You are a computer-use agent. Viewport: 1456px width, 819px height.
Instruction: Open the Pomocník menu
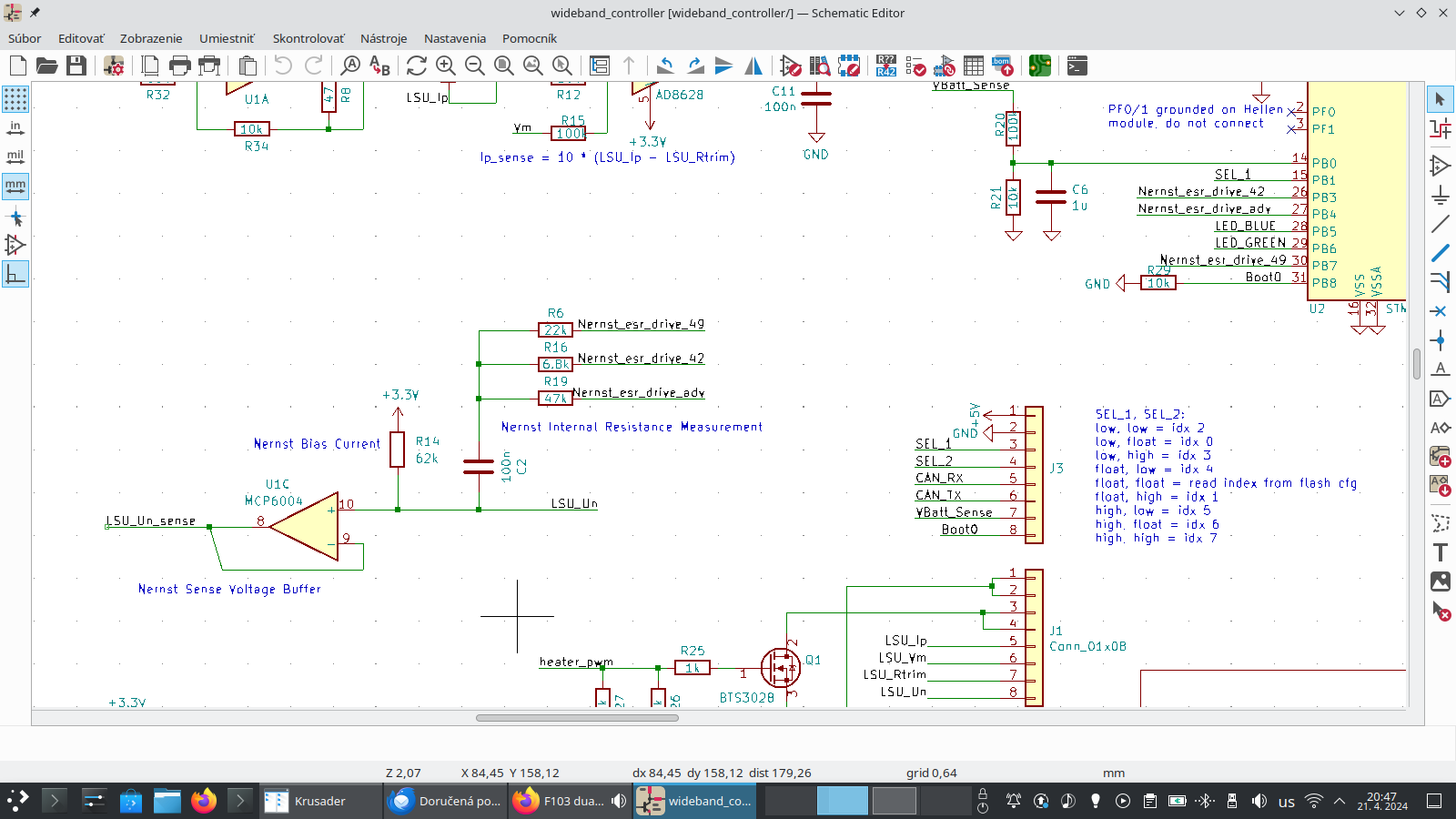529,38
